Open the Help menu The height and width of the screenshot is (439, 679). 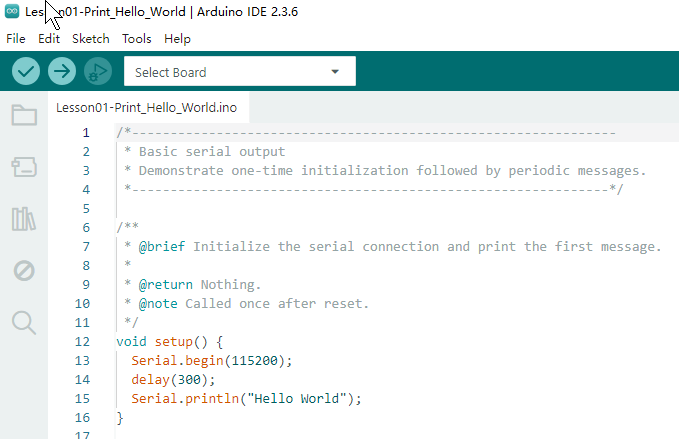pyautogui.click(x=177, y=39)
